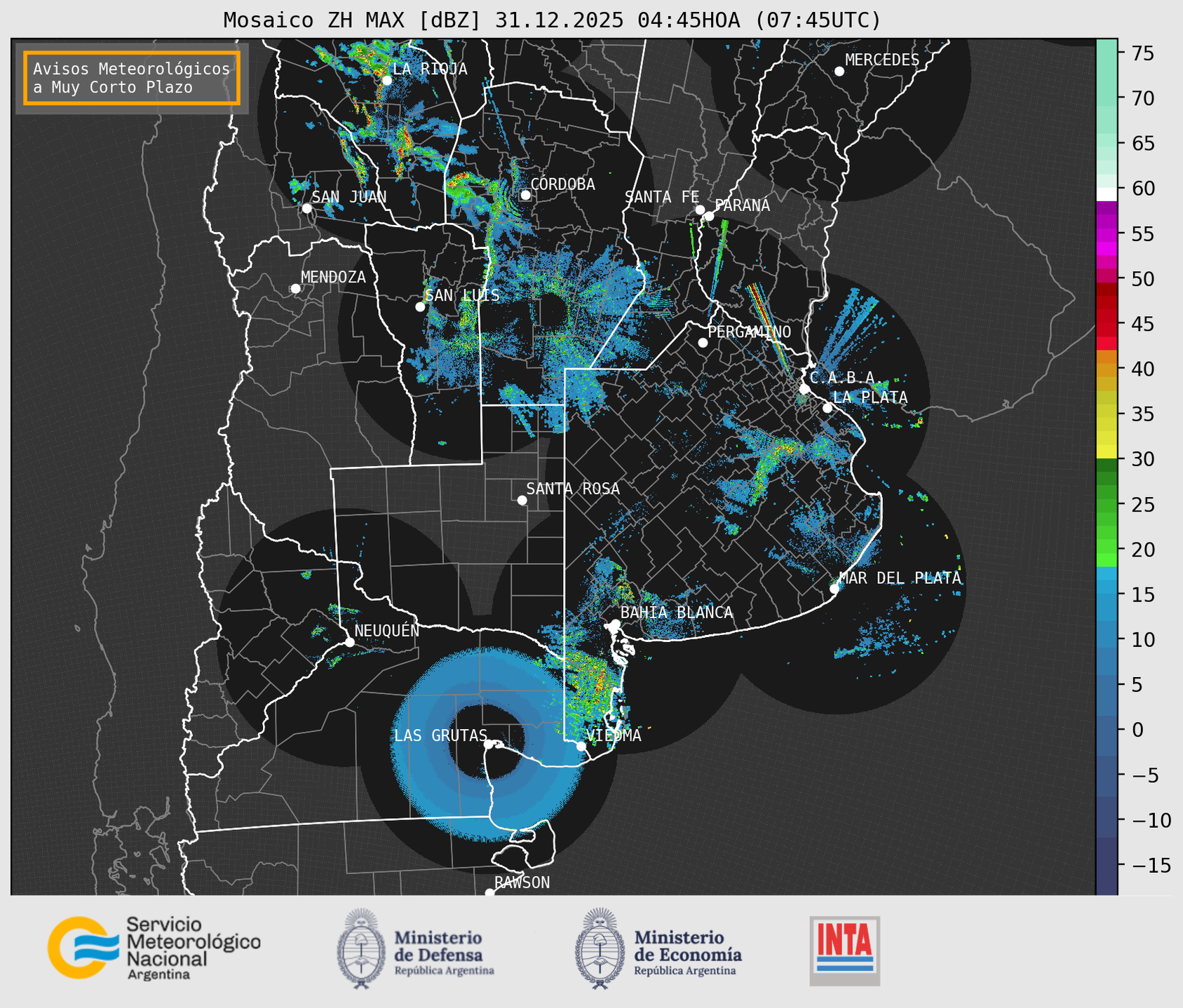Select the Mendoza city marker

(295, 289)
